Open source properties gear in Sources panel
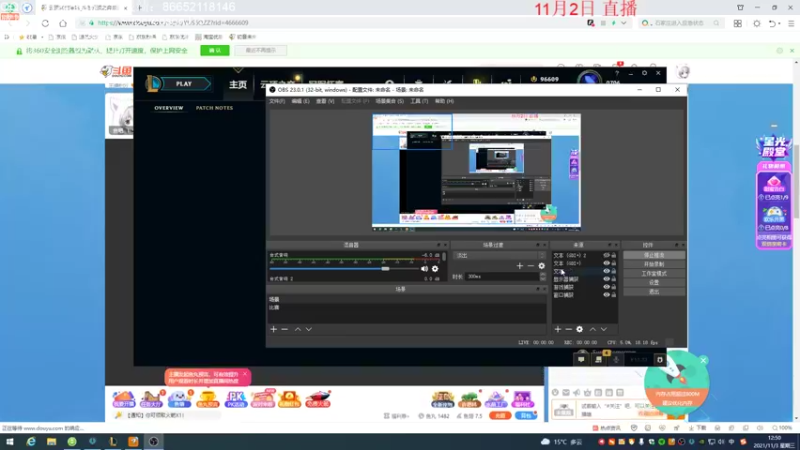The image size is (800, 450). point(580,330)
